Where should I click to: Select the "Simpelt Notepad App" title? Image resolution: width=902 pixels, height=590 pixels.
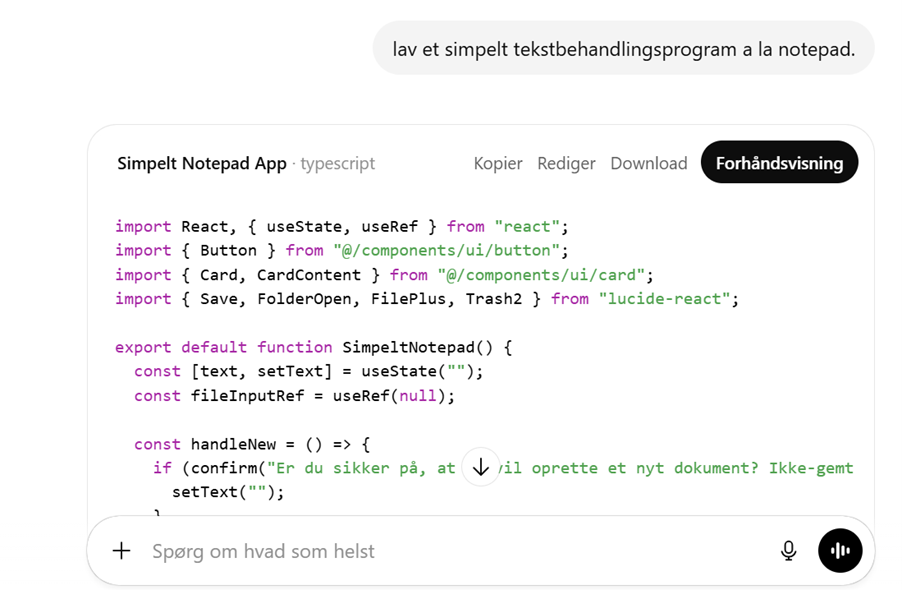[x=202, y=163]
